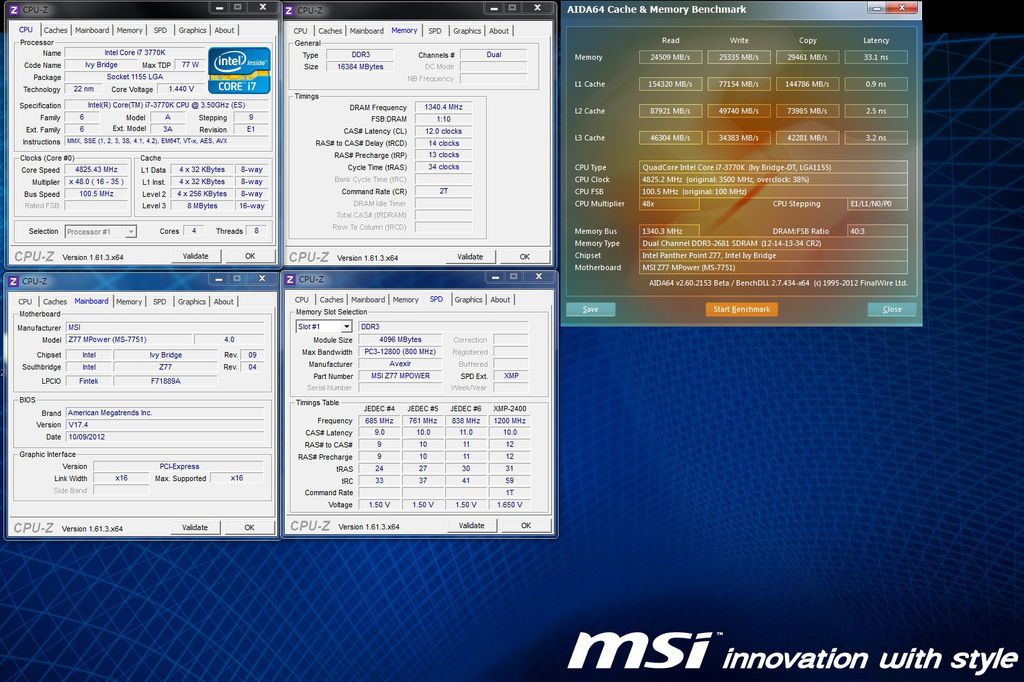Click the Intel Core i7 3770K name field
Viewport: 1024px width, 682px height.
pyautogui.click(x=135, y=53)
